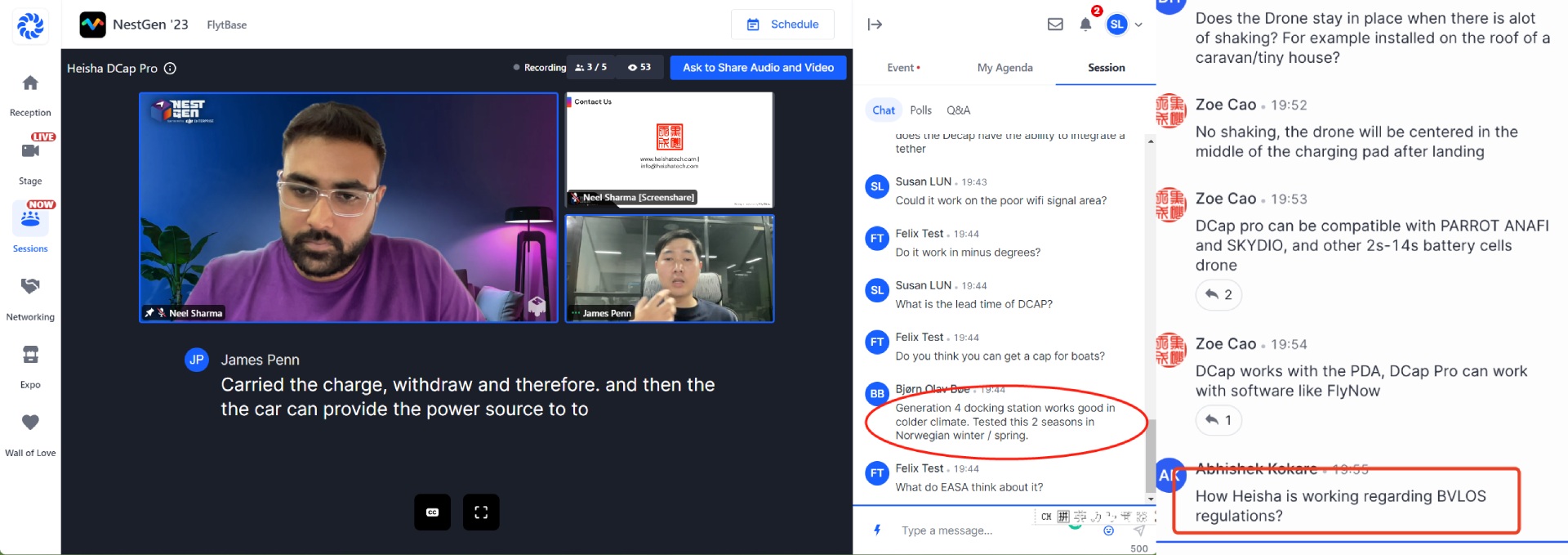The image size is (1568, 555).
Task: Toggle closed captions with CC button
Action: point(432,512)
